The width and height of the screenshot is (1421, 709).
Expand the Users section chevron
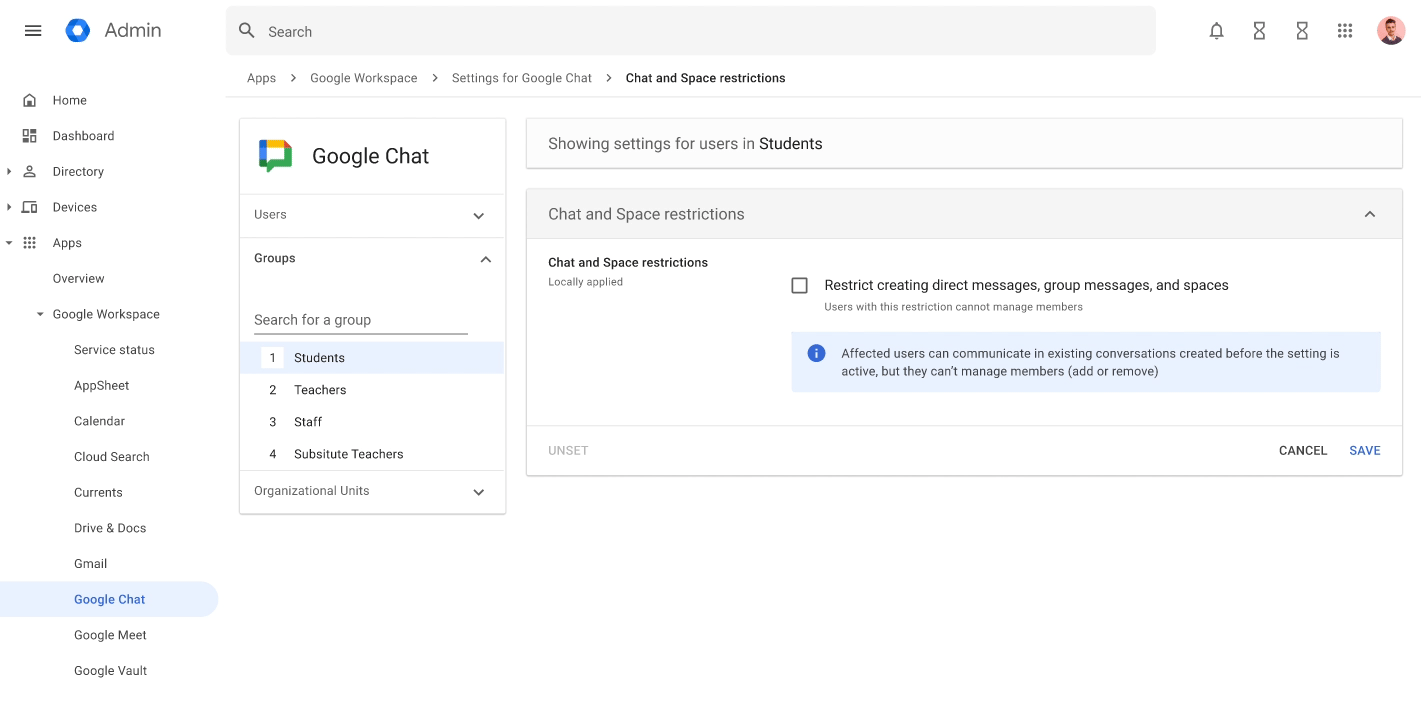[478, 216]
